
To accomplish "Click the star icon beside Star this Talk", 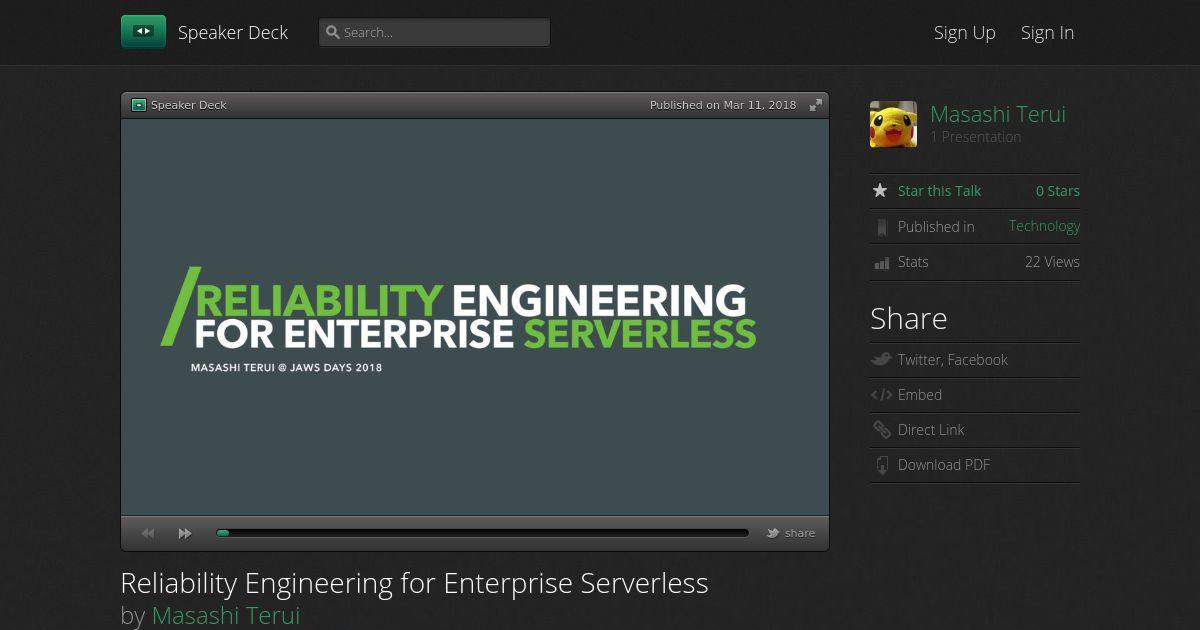I will click(x=880, y=190).
